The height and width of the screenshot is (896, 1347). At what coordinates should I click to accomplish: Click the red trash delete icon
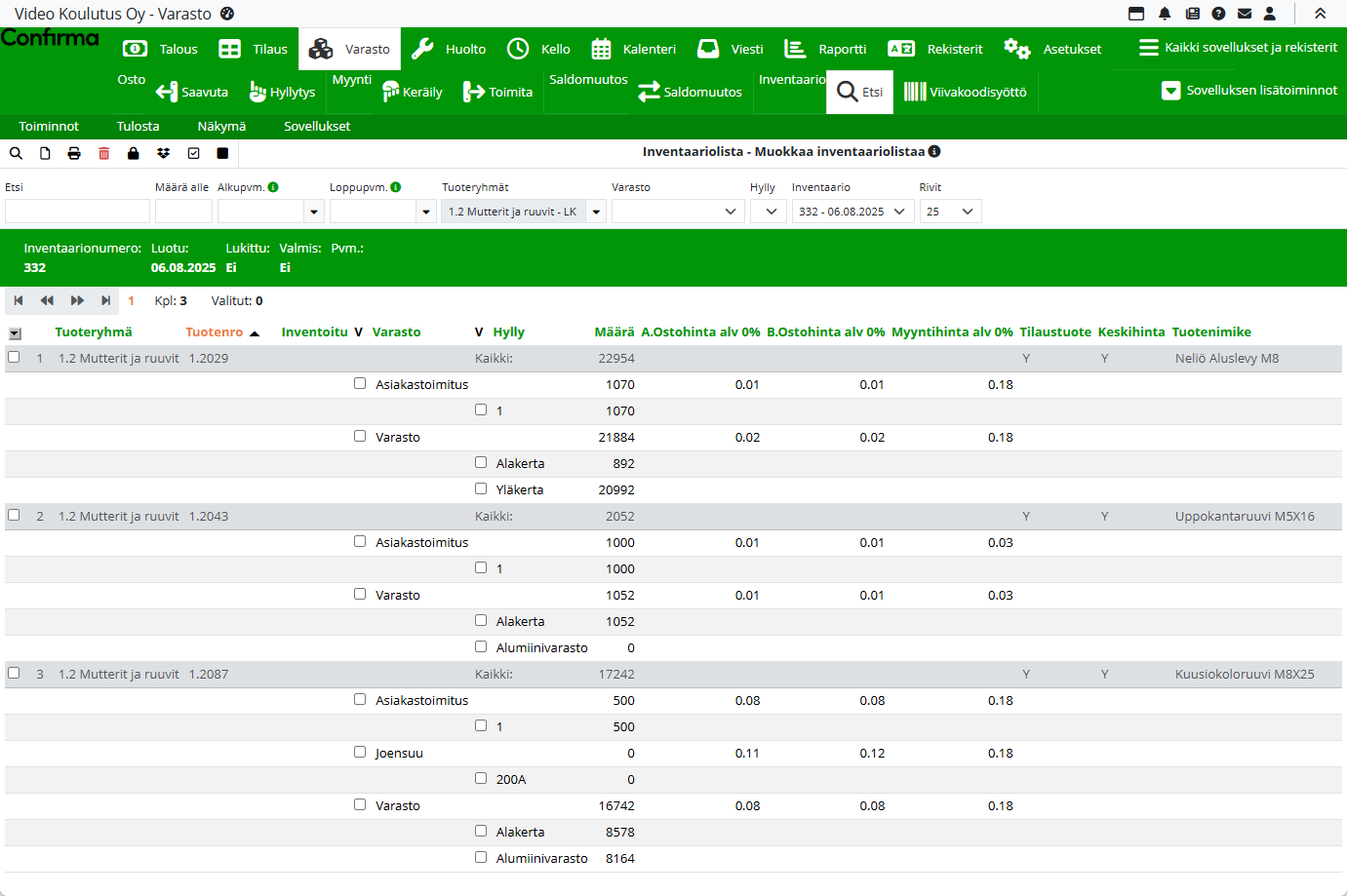tap(104, 153)
